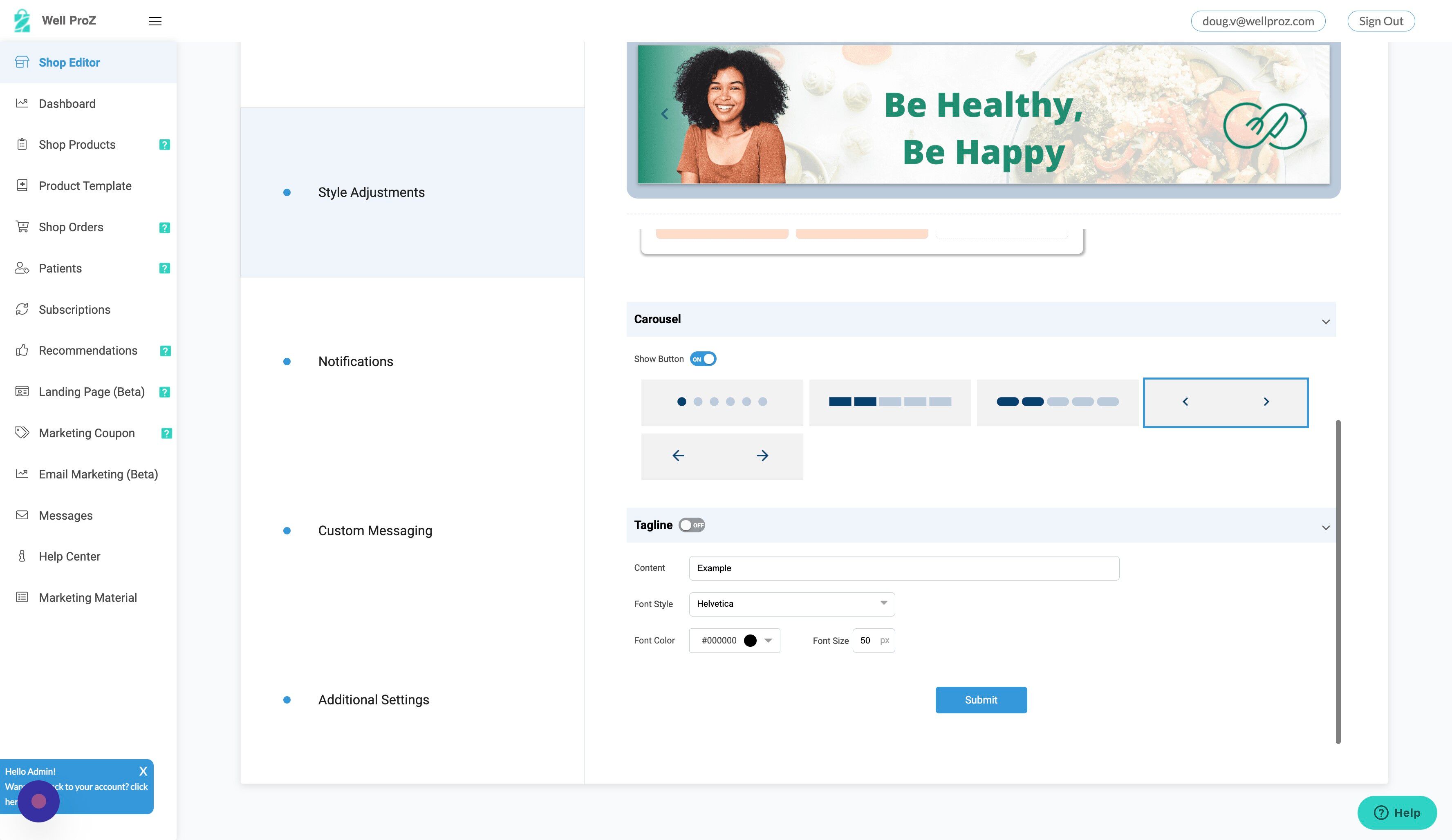
Task: Enable the Tagline toggle switch
Action: pos(691,525)
